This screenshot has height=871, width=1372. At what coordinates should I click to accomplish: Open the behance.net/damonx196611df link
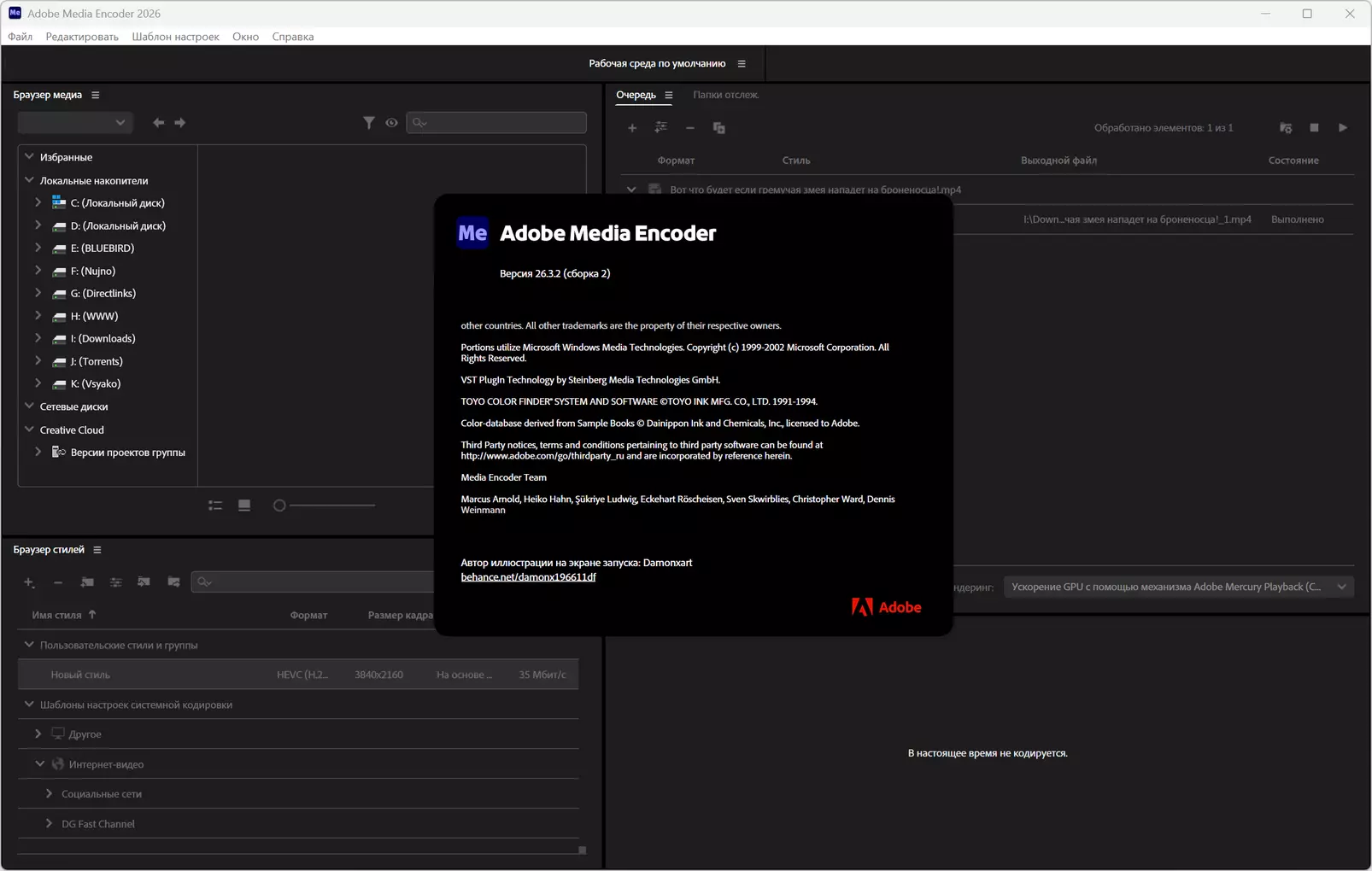(528, 577)
